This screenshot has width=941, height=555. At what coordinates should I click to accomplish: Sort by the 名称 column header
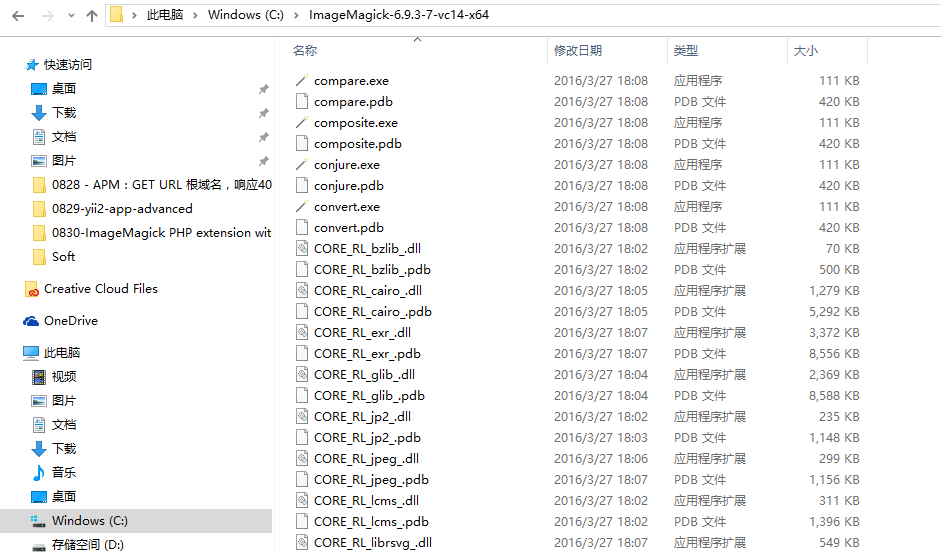[x=305, y=51]
